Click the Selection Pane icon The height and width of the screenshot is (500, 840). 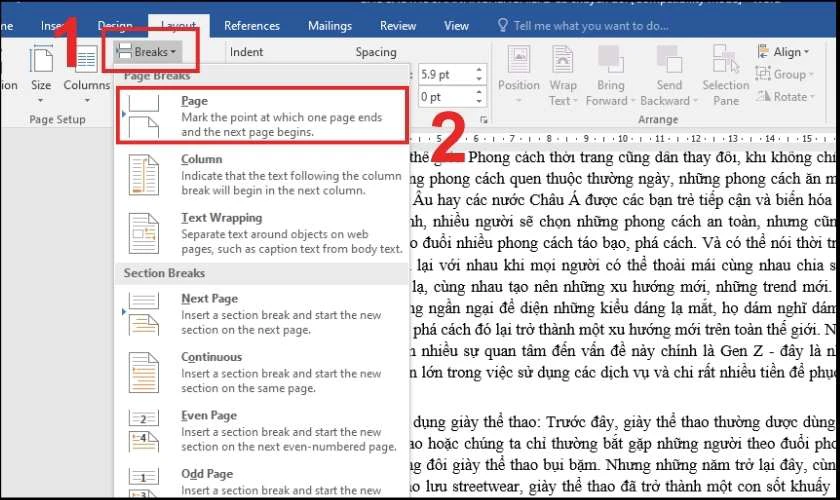(726, 59)
